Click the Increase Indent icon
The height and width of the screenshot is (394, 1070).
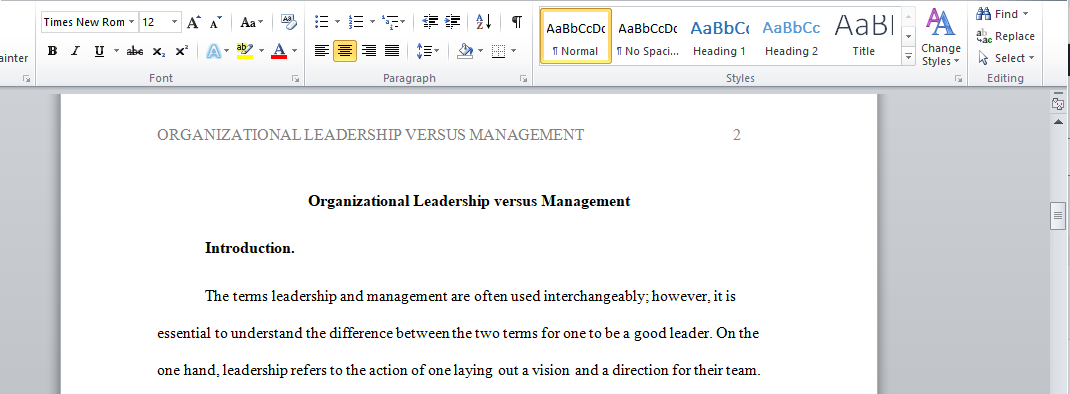(452, 23)
